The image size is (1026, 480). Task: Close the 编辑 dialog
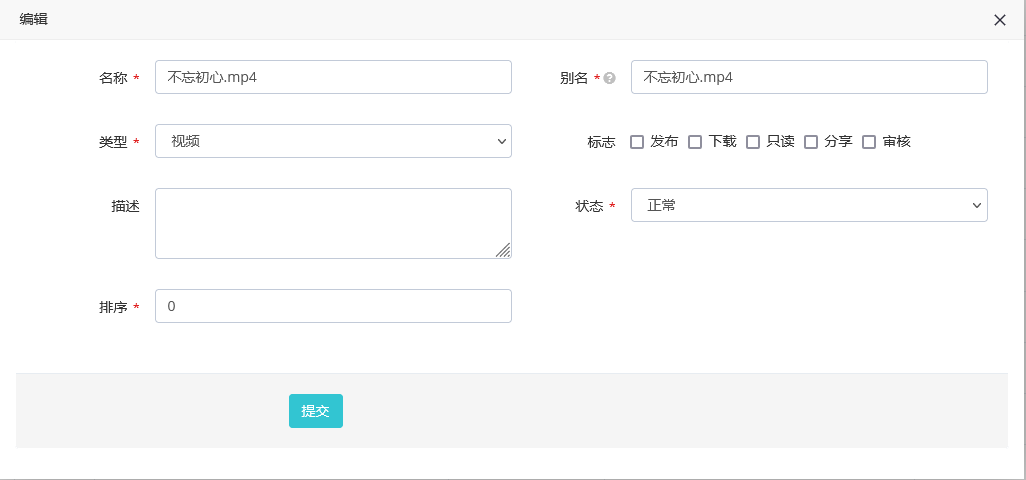point(999,20)
